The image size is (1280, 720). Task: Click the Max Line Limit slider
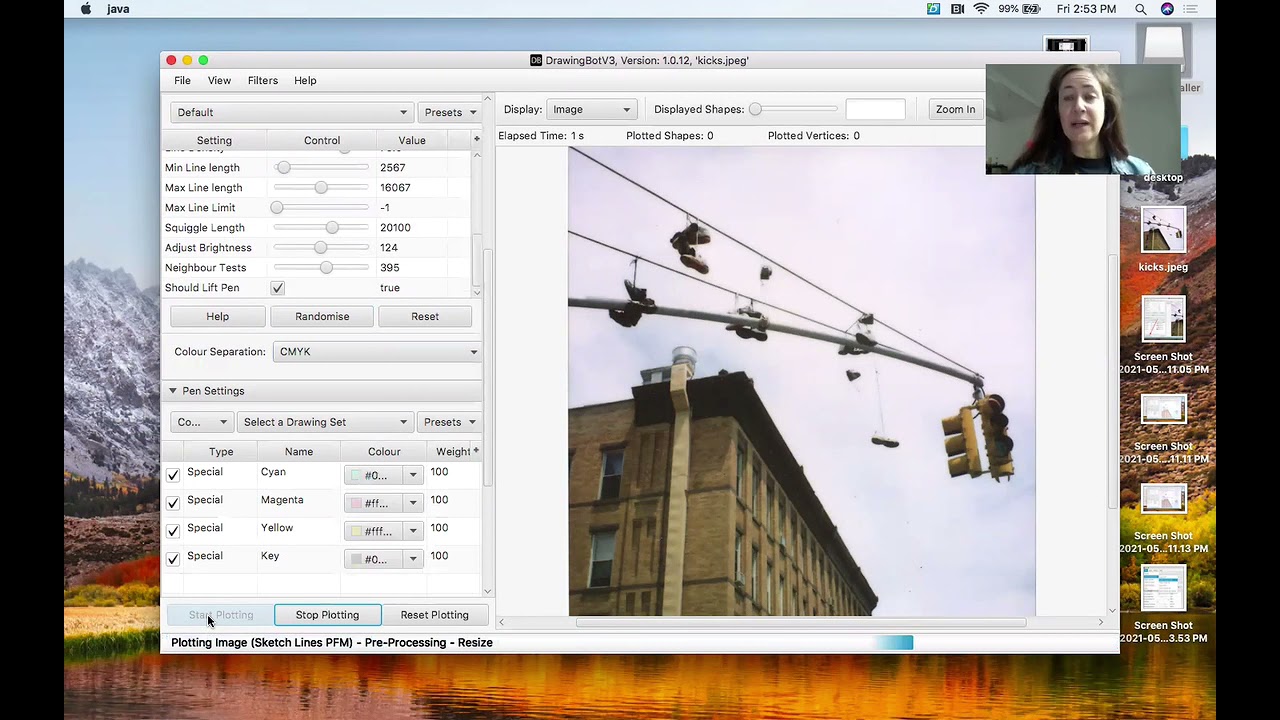tap(321, 208)
